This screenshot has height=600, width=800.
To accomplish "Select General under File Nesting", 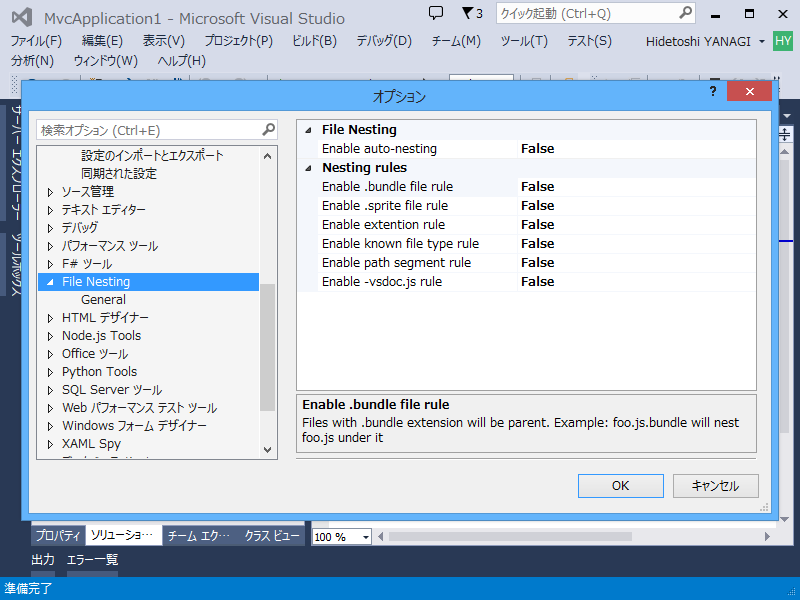I will coord(103,299).
